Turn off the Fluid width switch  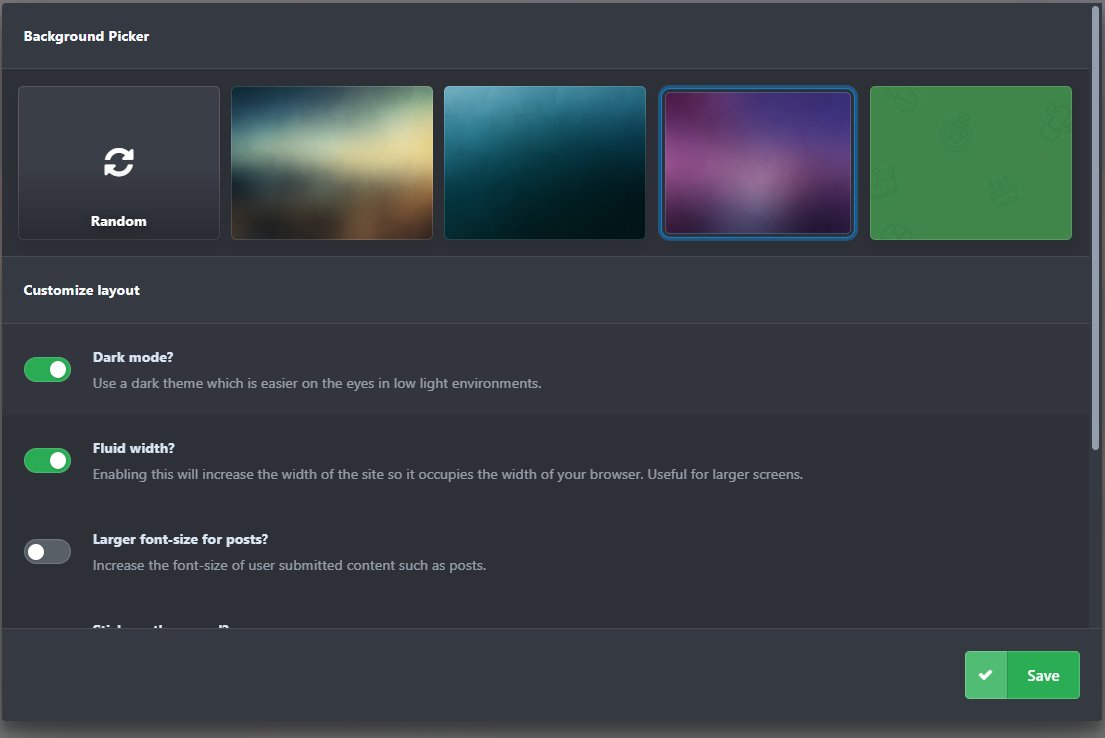(x=48, y=460)
